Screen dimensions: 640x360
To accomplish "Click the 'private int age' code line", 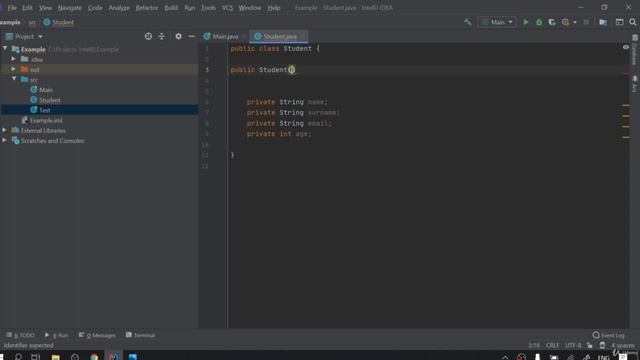I will (x=279, y=134).
